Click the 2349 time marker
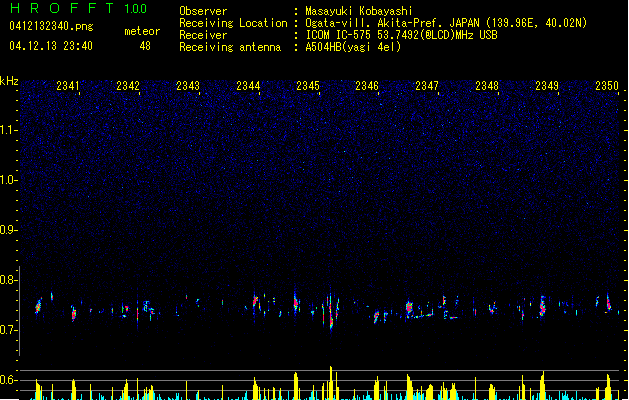Viewport: 629px width, 400px height. 547,86
